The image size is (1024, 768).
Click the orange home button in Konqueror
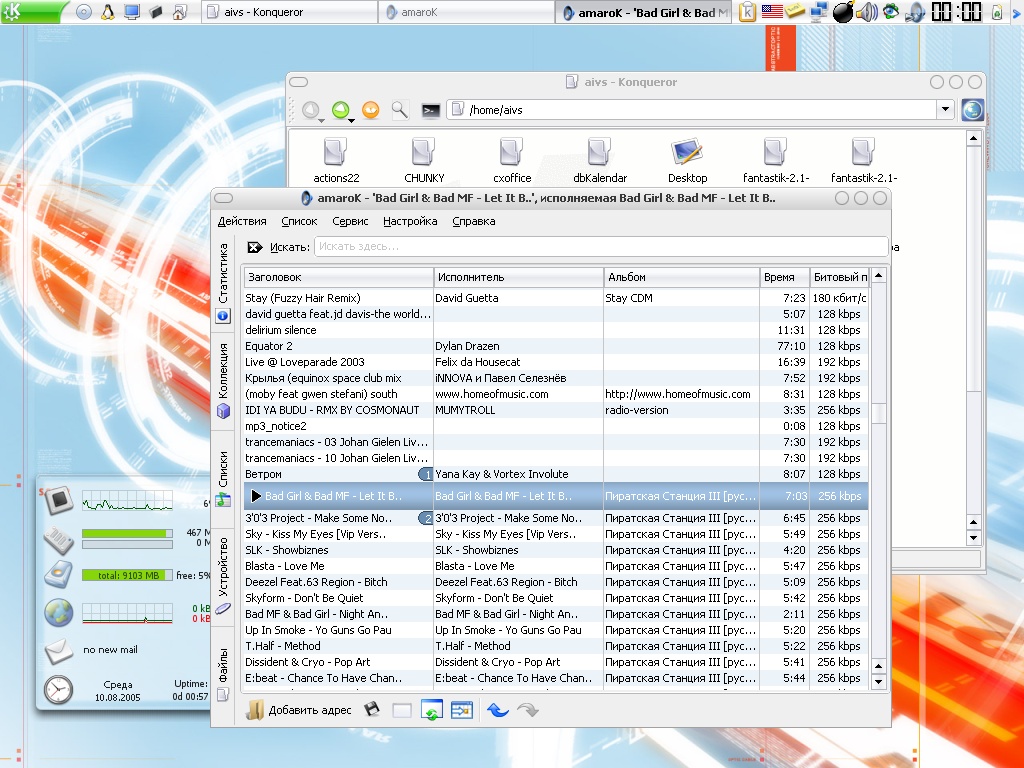click(x=370, y=110)
